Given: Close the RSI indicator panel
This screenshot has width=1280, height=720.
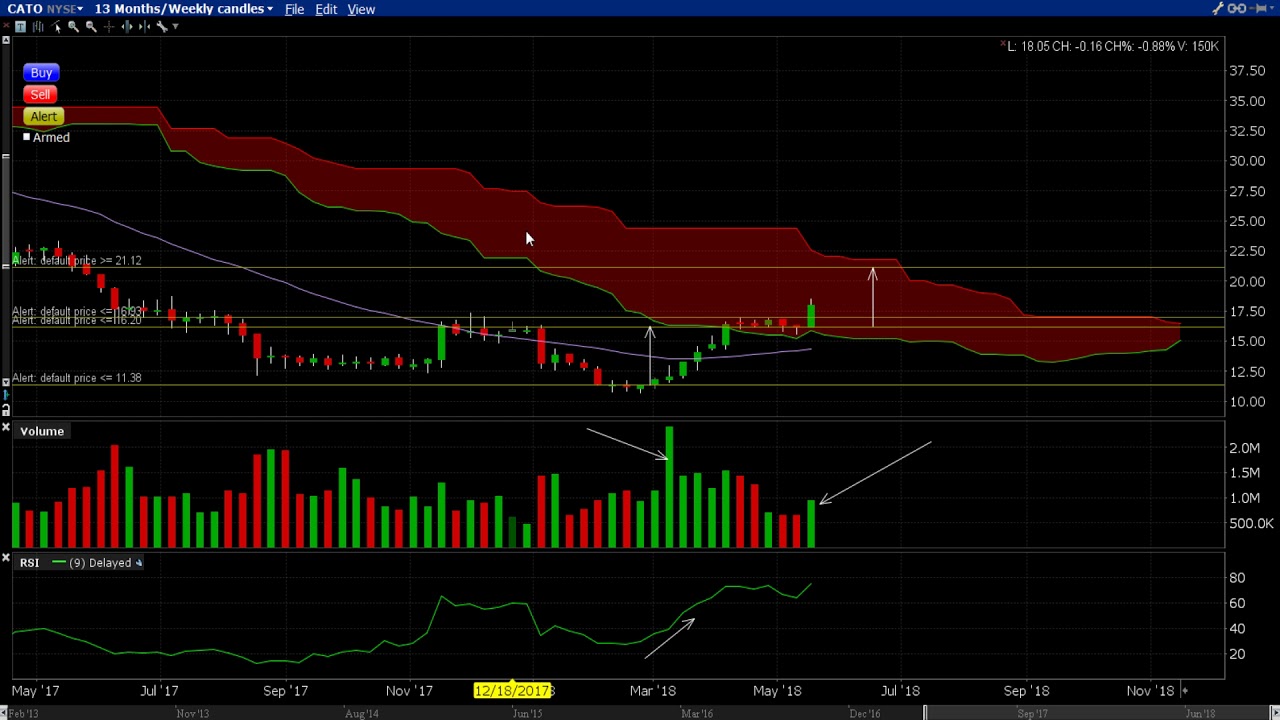Looking at the screenshot, I should pos(6,559).
